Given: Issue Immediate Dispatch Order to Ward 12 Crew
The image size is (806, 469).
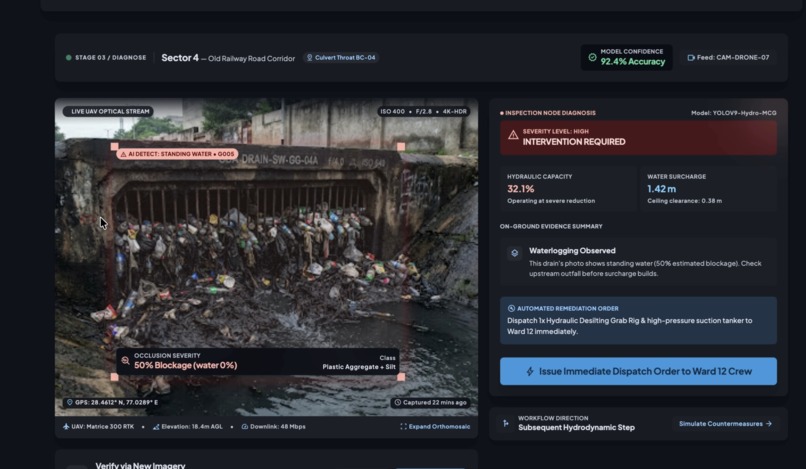Looking at the screenshot, I should point(638,371).
